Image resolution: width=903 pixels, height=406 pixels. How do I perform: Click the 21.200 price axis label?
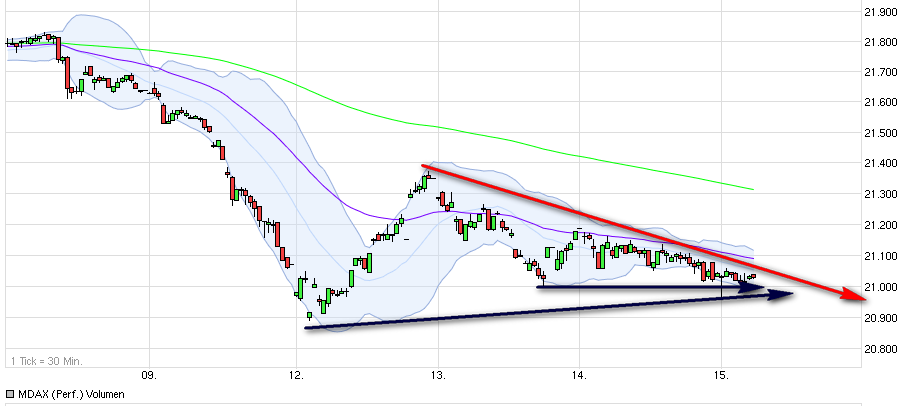pyautogui.click(x=881, y=225)
